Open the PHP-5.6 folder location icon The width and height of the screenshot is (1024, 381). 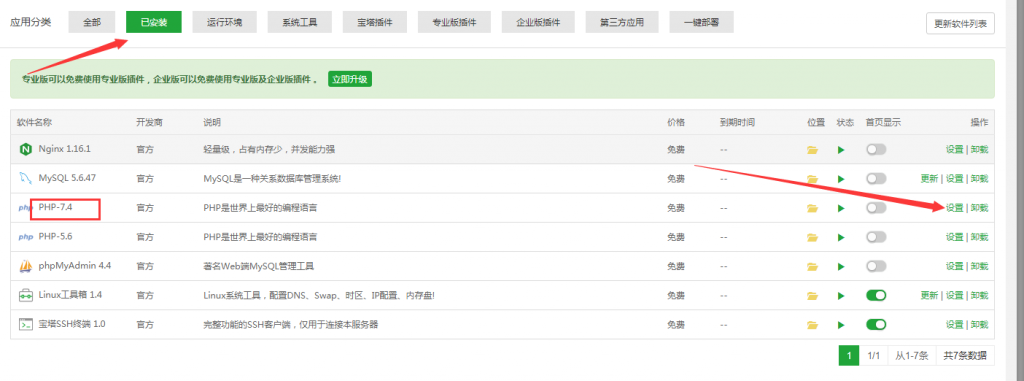pyautogui.click(x=812, y=237)
